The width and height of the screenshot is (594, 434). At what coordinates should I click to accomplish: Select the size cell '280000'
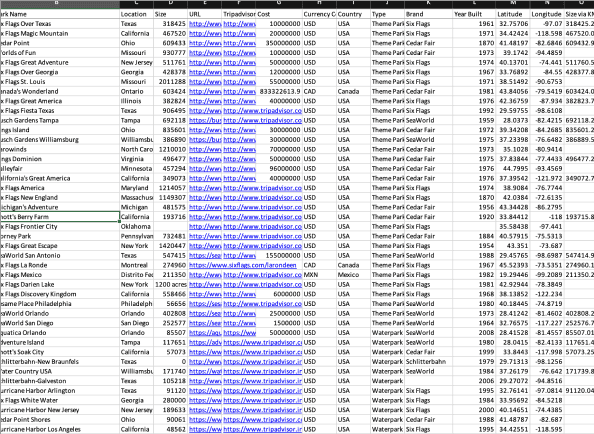click(x=170, y=400)
